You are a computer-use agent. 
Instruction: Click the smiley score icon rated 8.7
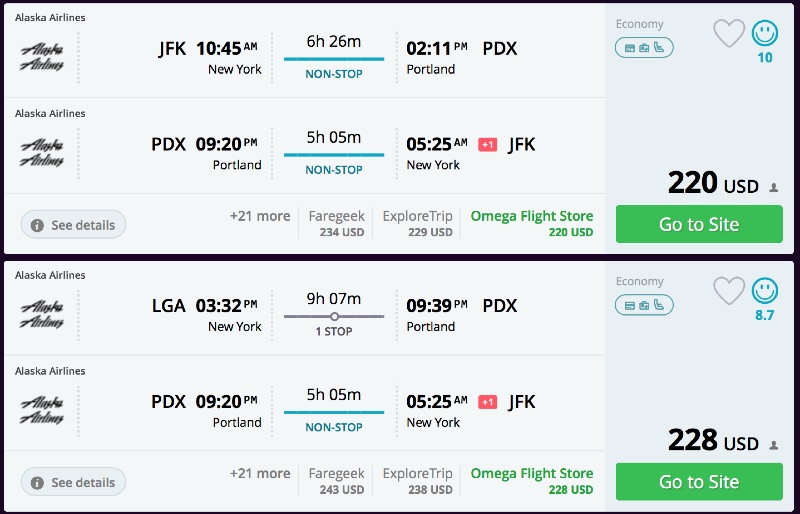pos(765,291)
